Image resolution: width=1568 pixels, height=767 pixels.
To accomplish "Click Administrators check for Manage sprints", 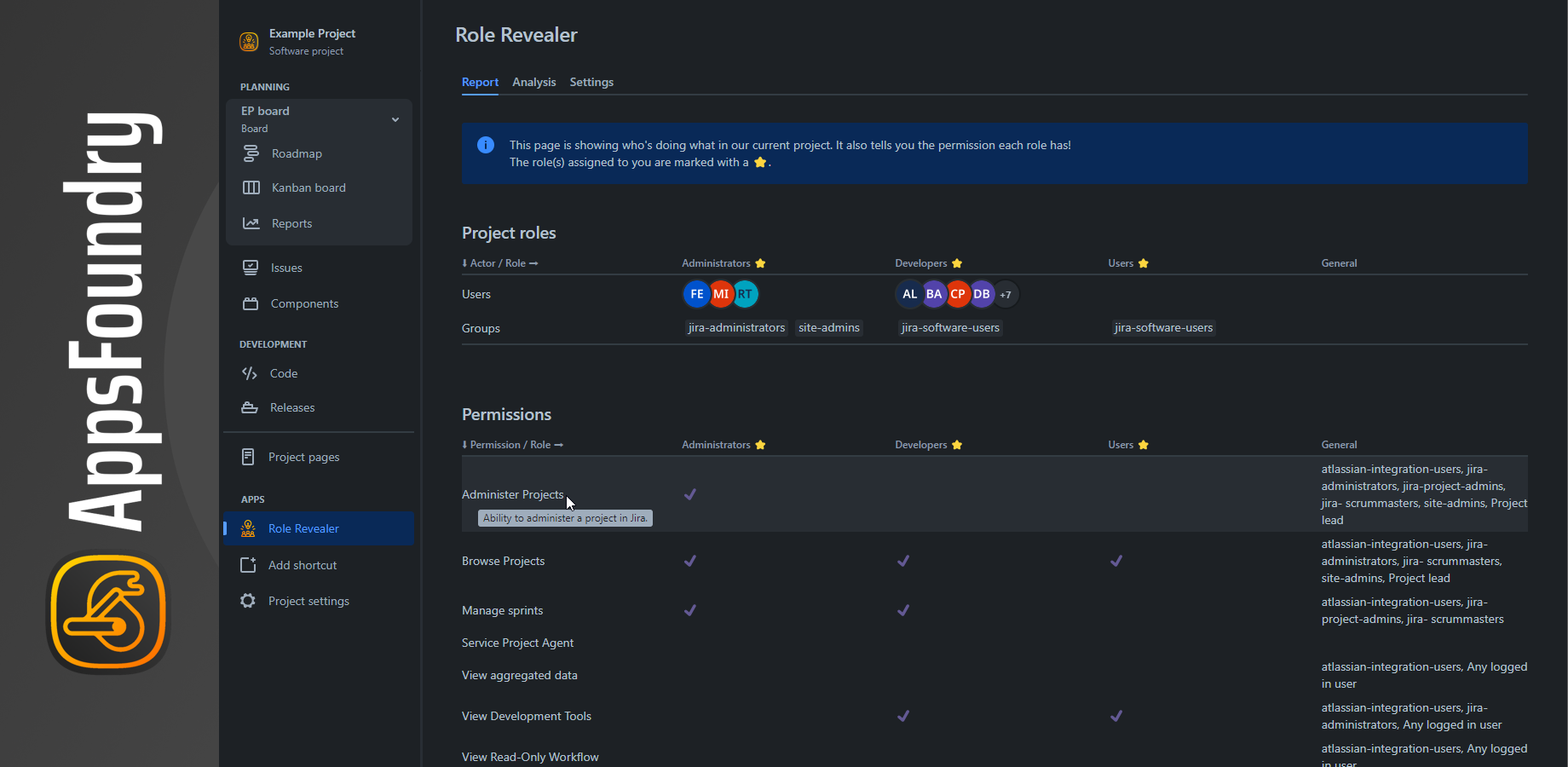I will [x=690, y=610].
